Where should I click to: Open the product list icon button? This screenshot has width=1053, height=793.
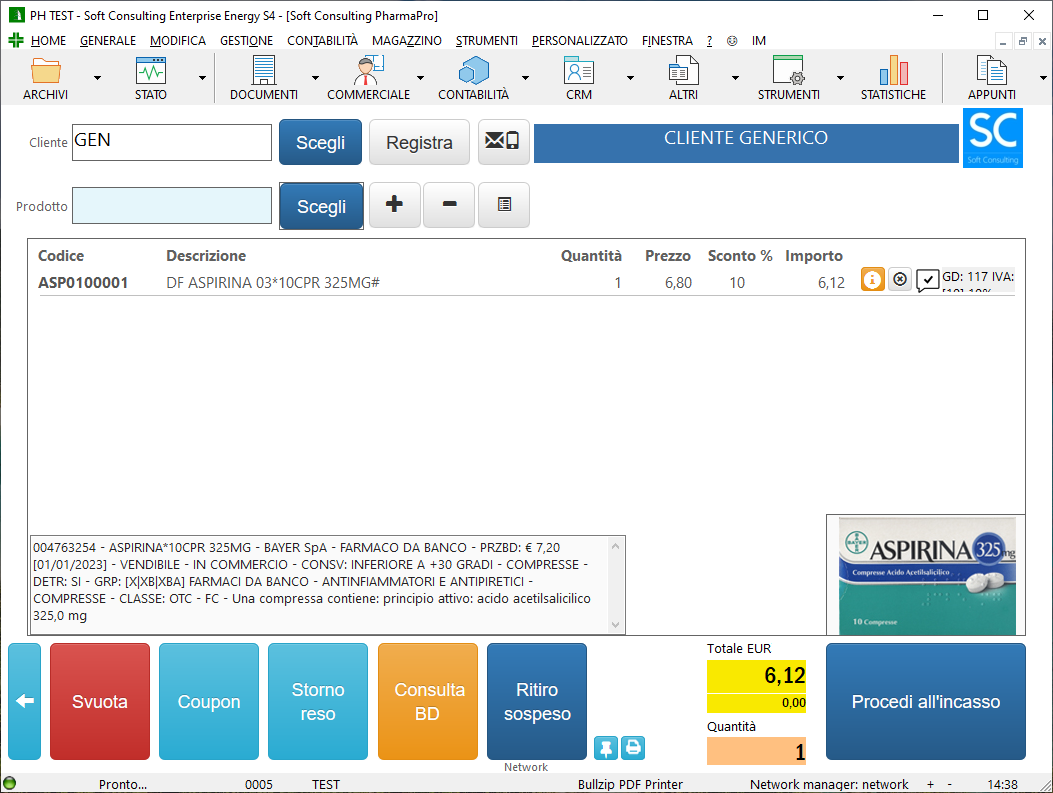503,205
